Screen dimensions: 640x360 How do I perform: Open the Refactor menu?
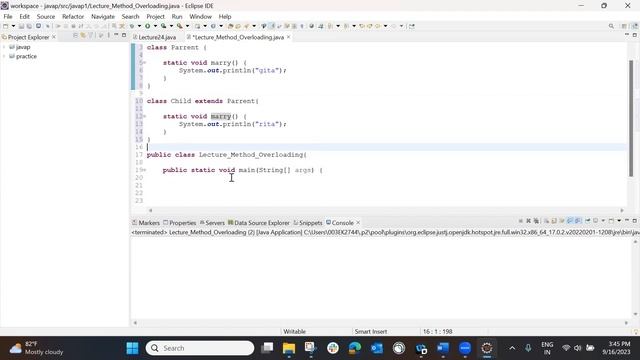[x=73, y=17]
